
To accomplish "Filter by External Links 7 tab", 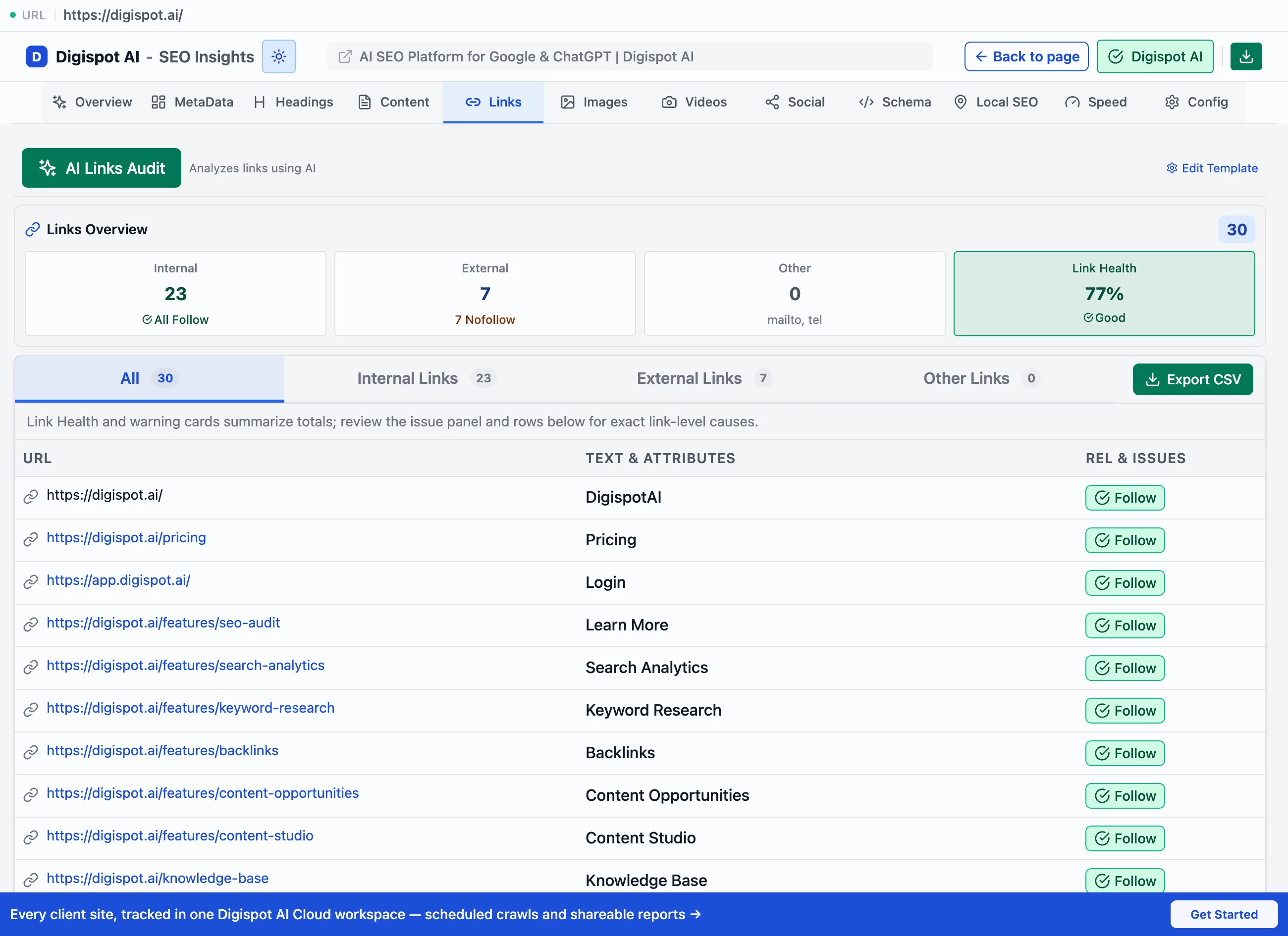I will pos(704,378).
